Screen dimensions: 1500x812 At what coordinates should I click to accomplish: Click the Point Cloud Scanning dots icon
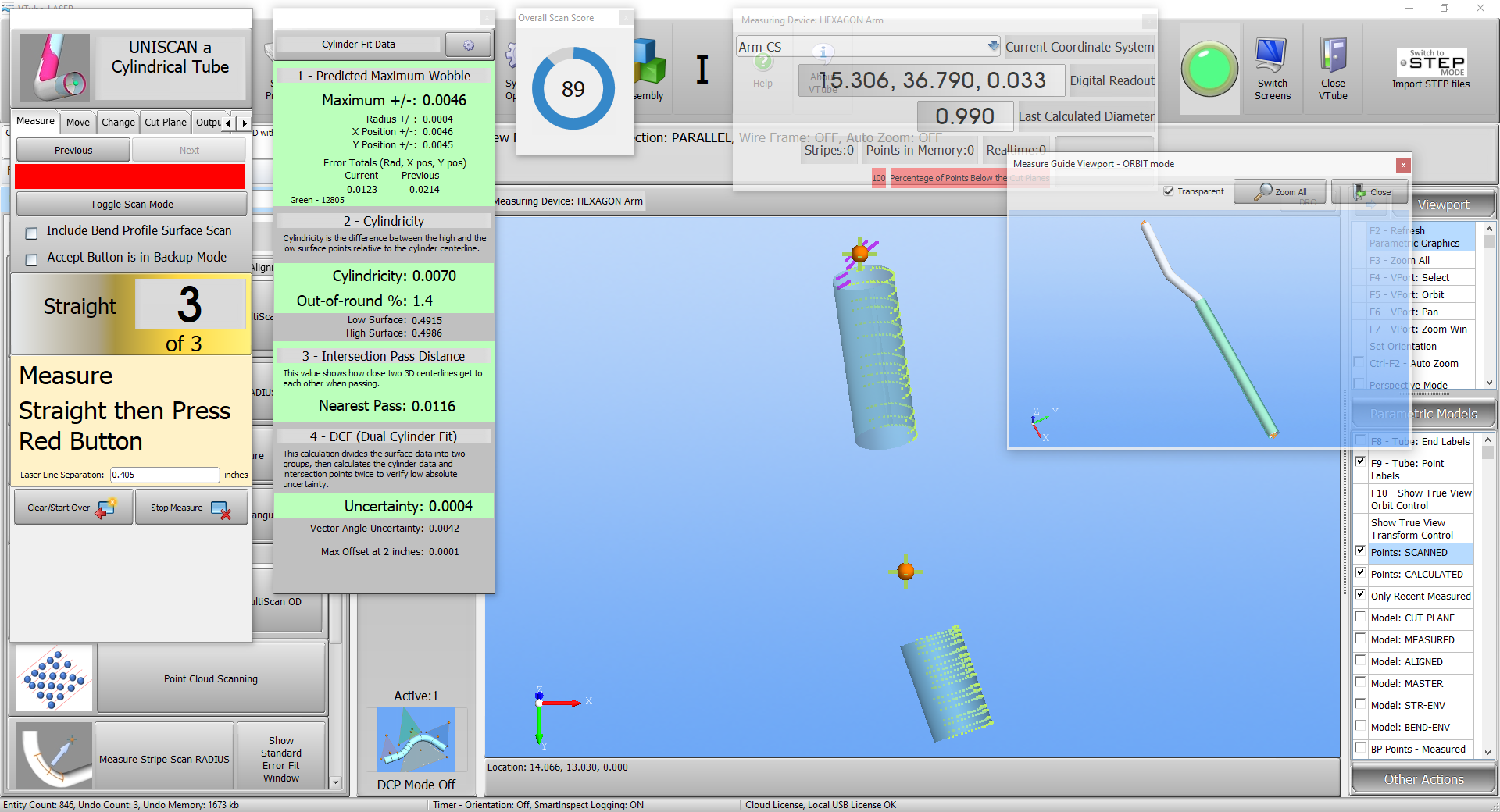53,678
